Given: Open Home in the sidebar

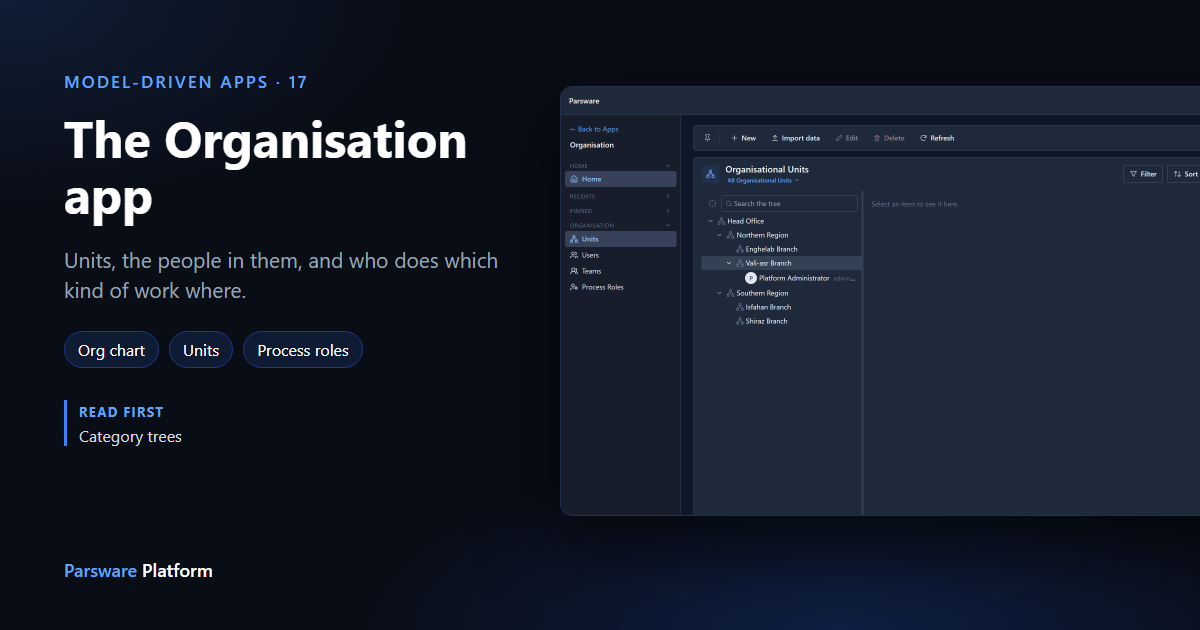Looking at the screenshot, I should point(621,179).
